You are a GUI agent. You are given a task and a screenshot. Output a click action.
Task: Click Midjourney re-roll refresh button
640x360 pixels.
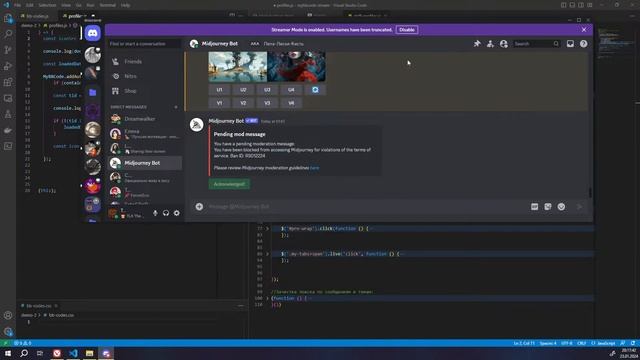315,90
